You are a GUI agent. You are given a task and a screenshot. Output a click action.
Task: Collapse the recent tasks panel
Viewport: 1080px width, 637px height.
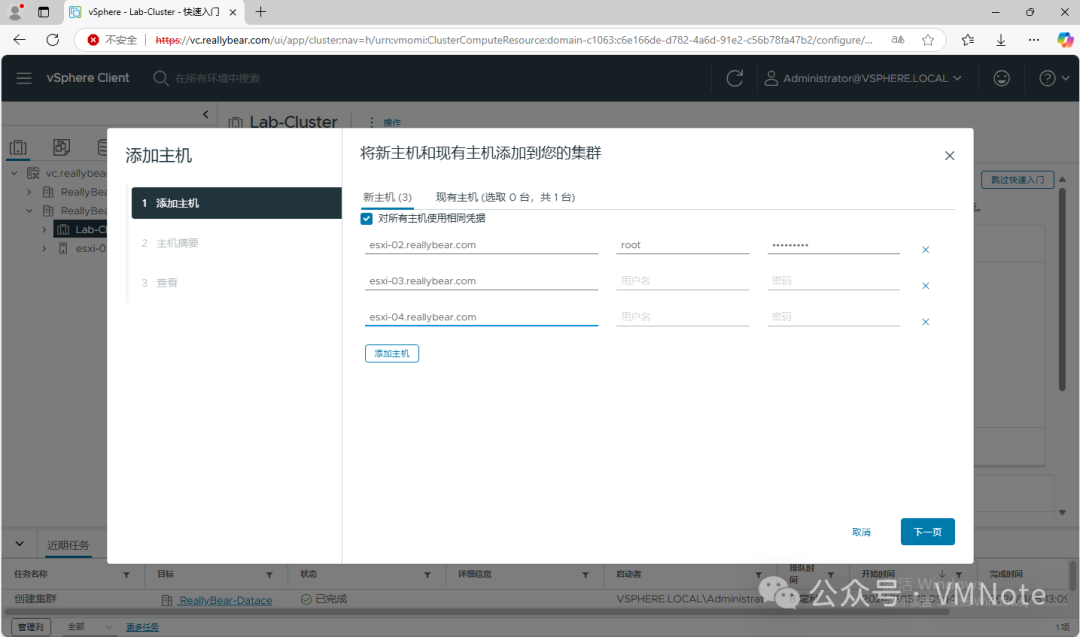click(19, 544)
